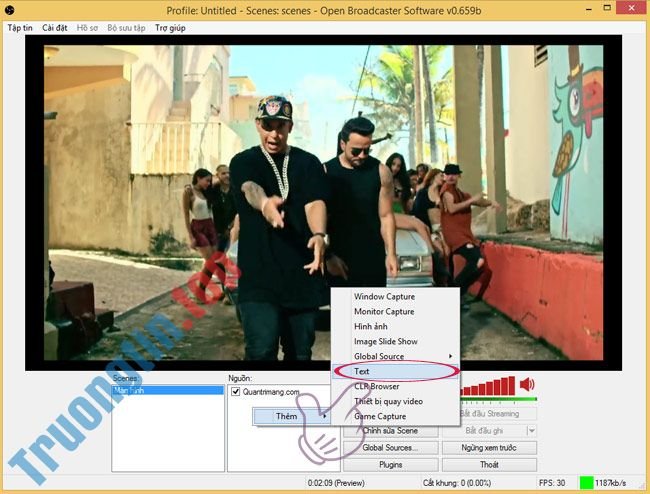Image resolution: width=650 pixels, height=494 pixels.
Task: Click Ngừng xem trước button
Action: click(x=489, y=448)
